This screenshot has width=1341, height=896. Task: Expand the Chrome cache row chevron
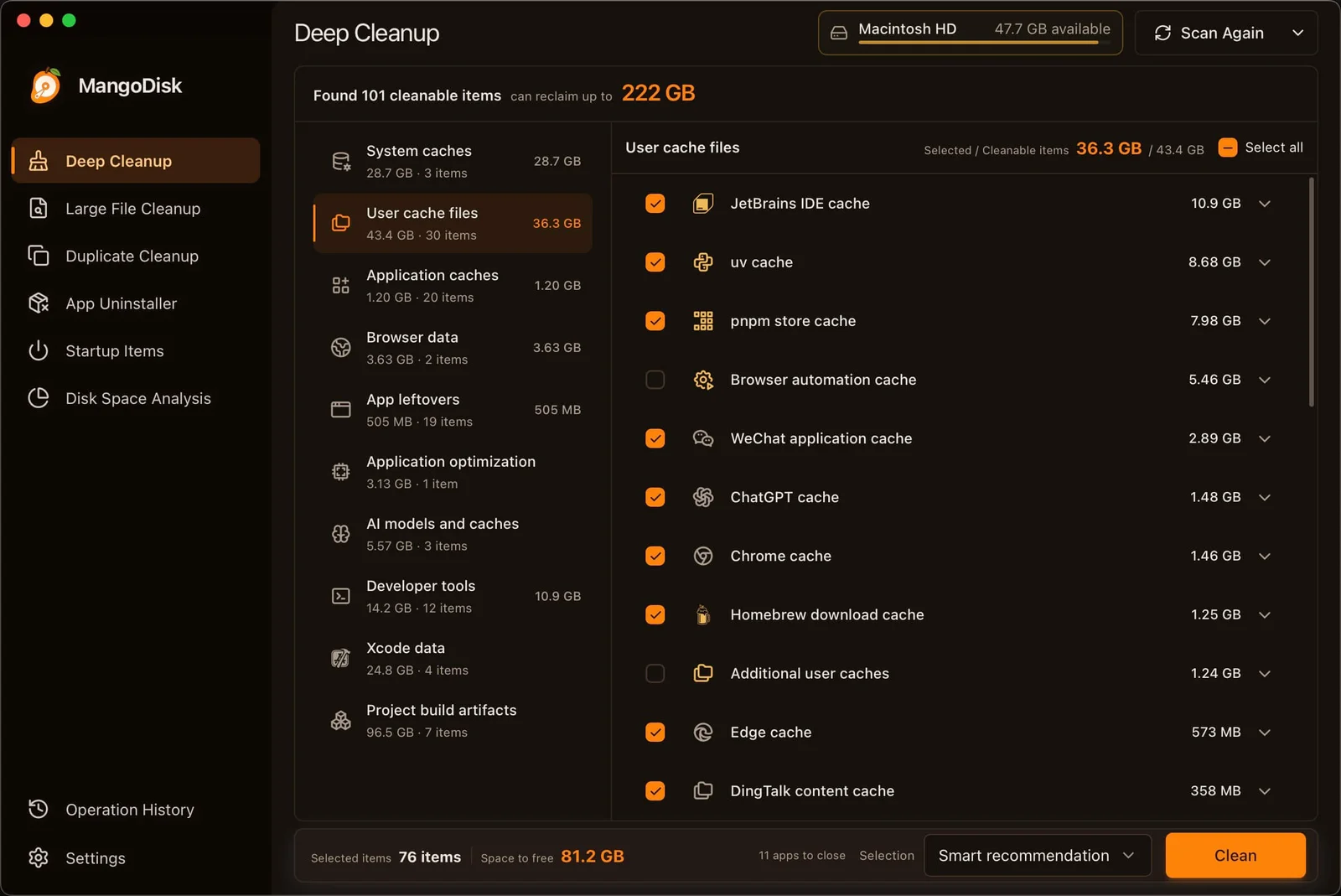pos(1265,556)
